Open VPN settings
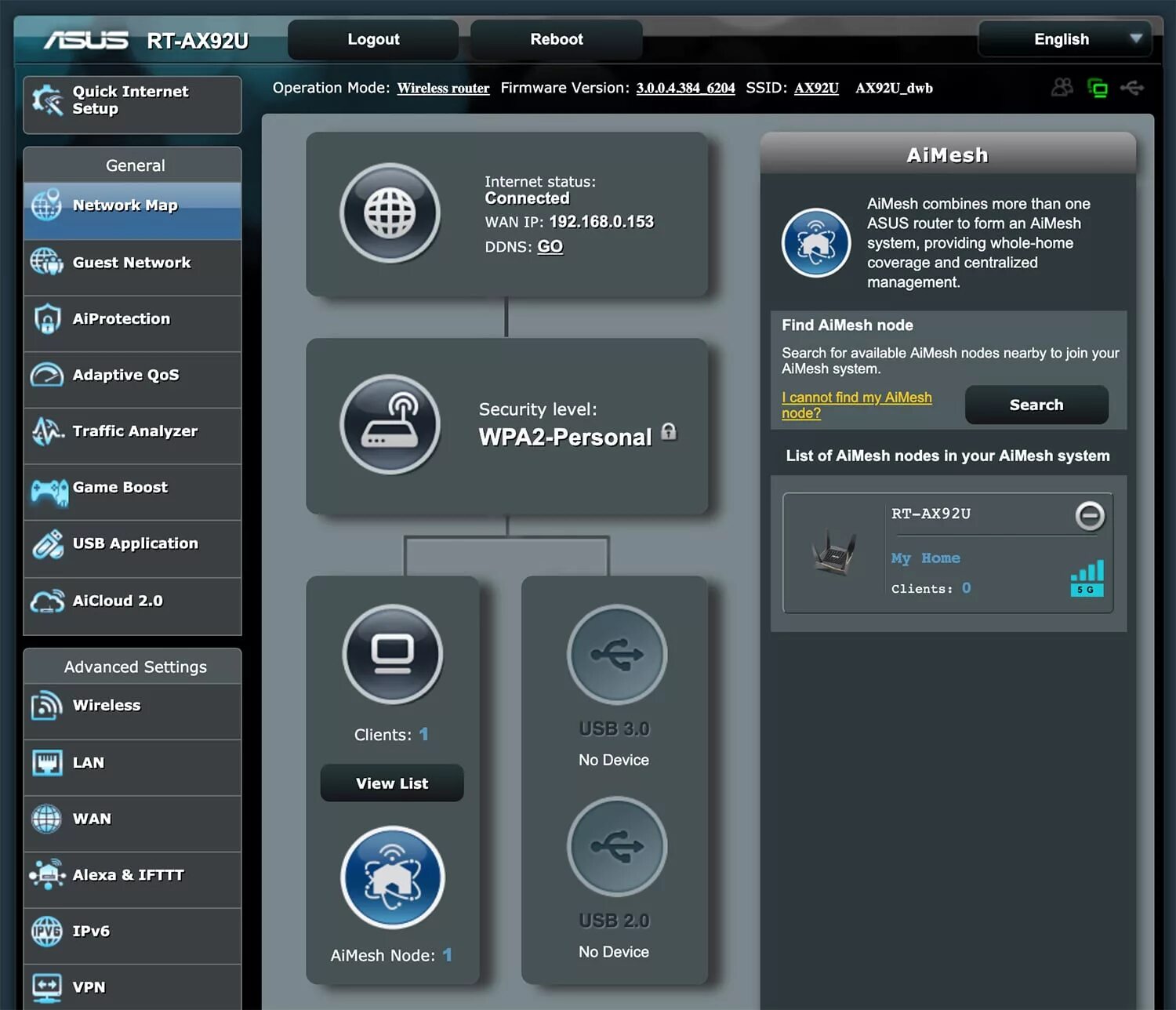1176x1010 pixels. pyautogui.click(x=132, y=987)
